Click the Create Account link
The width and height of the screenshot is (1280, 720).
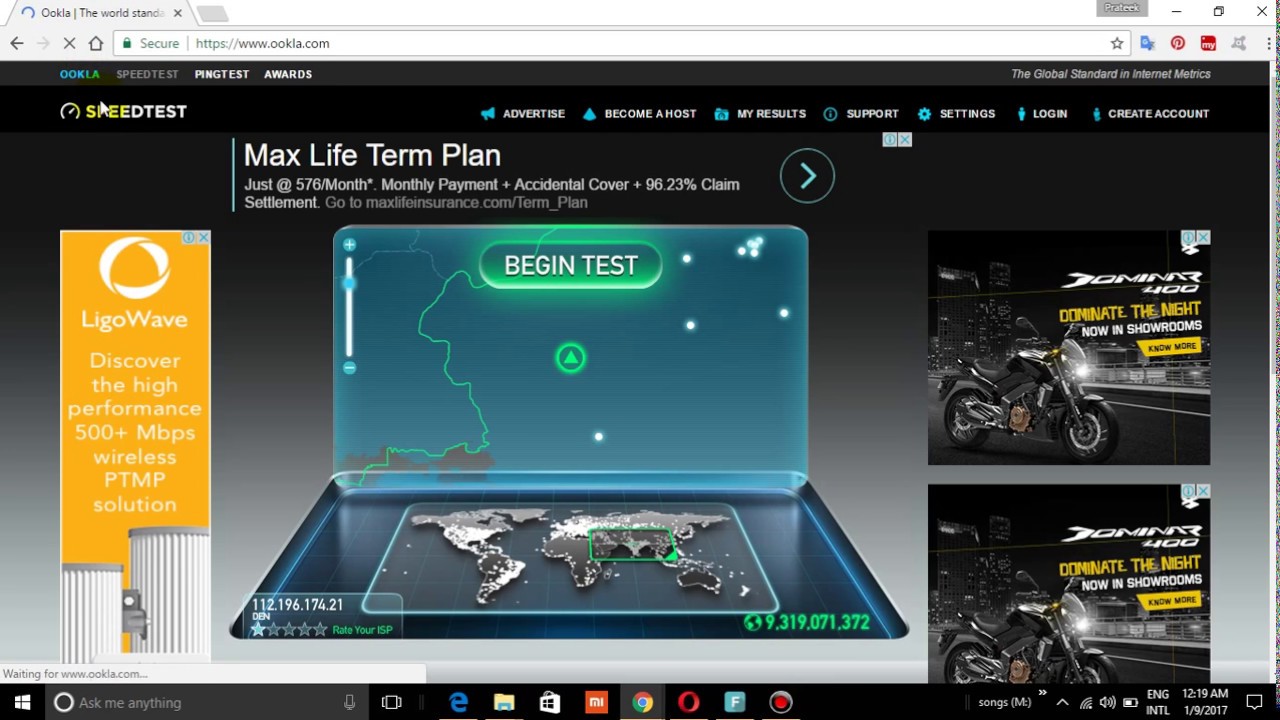[x=1159, y=114]
